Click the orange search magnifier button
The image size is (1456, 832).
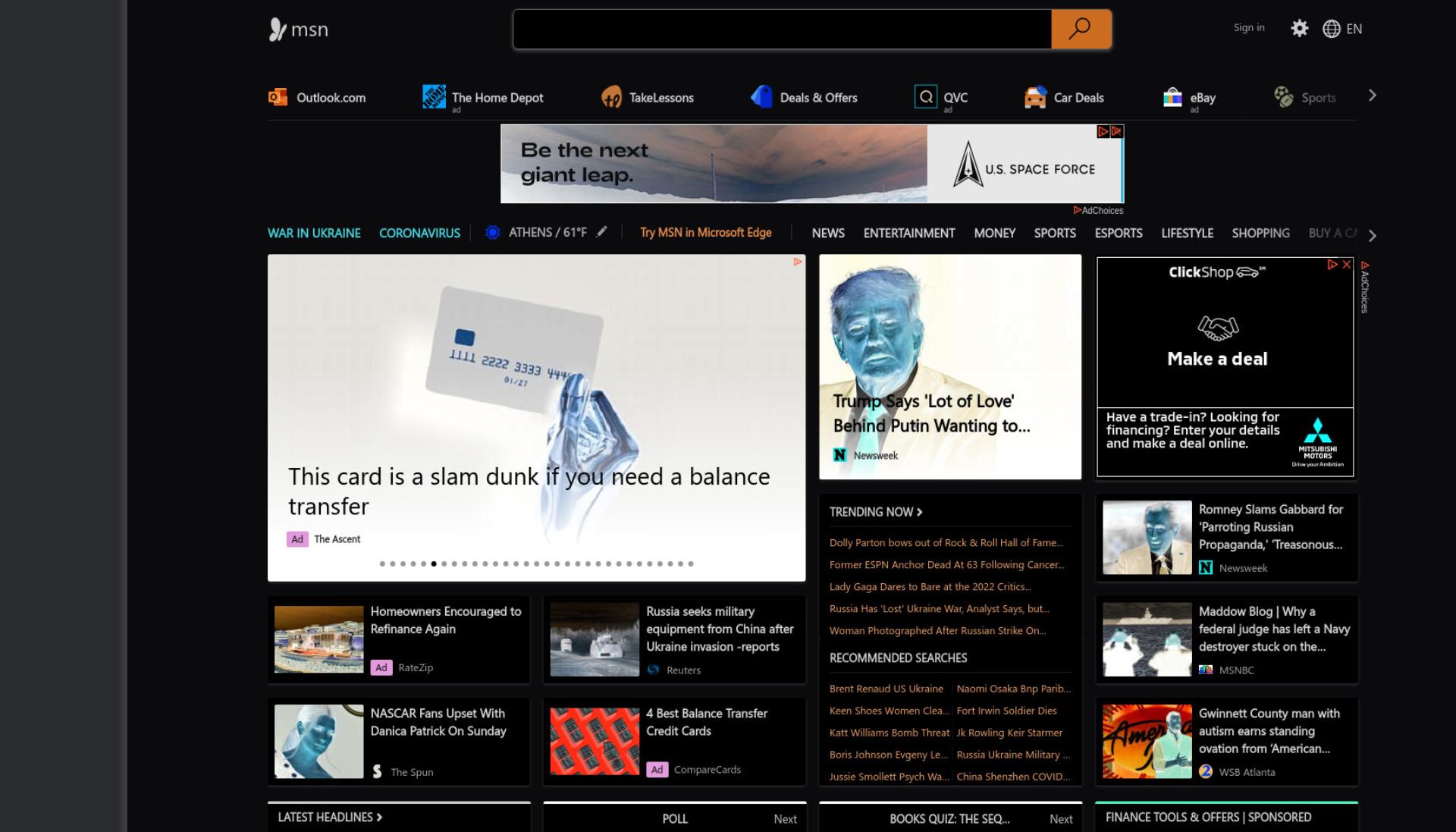1081,30
